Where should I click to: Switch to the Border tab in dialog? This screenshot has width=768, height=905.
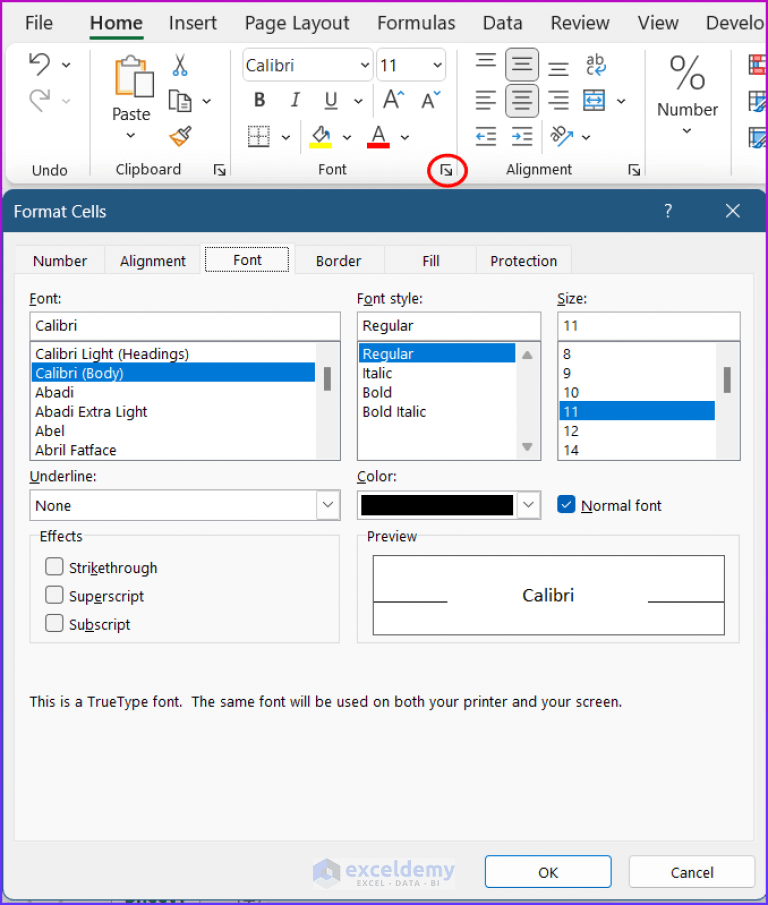point(339,261)
